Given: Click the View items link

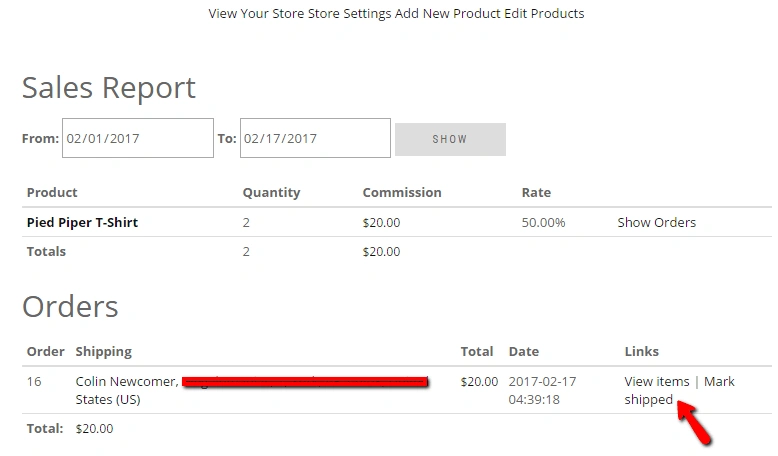Looking at the screenshot, I should [657, 381].
